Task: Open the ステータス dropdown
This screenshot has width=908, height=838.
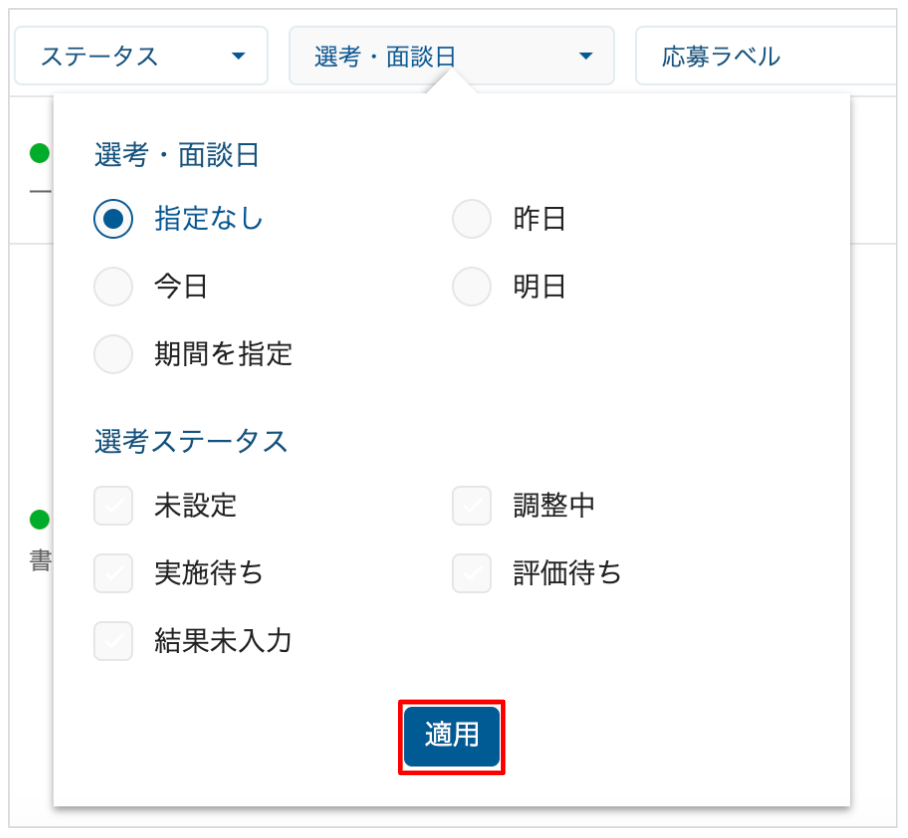Action: point(141,56)
